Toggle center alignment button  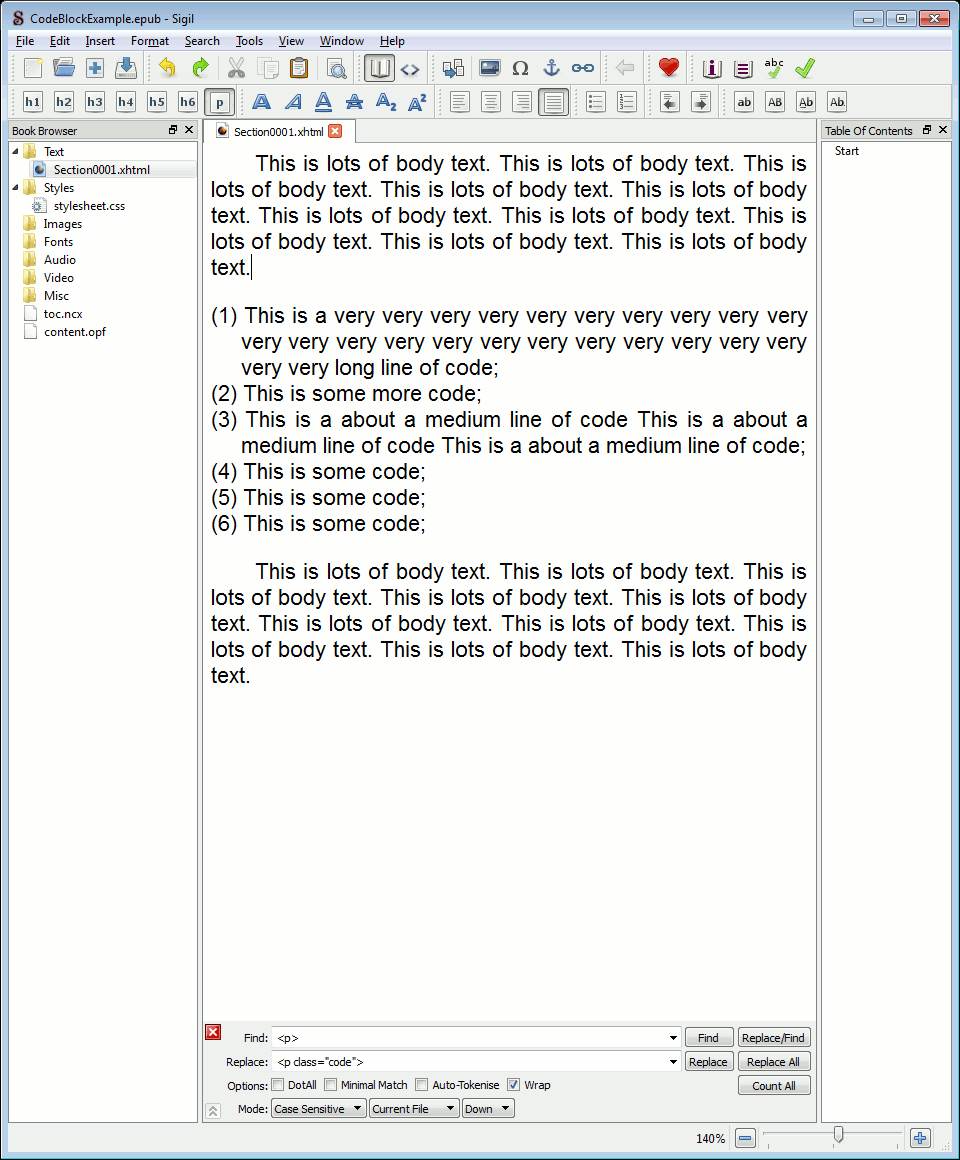[490, 102]
